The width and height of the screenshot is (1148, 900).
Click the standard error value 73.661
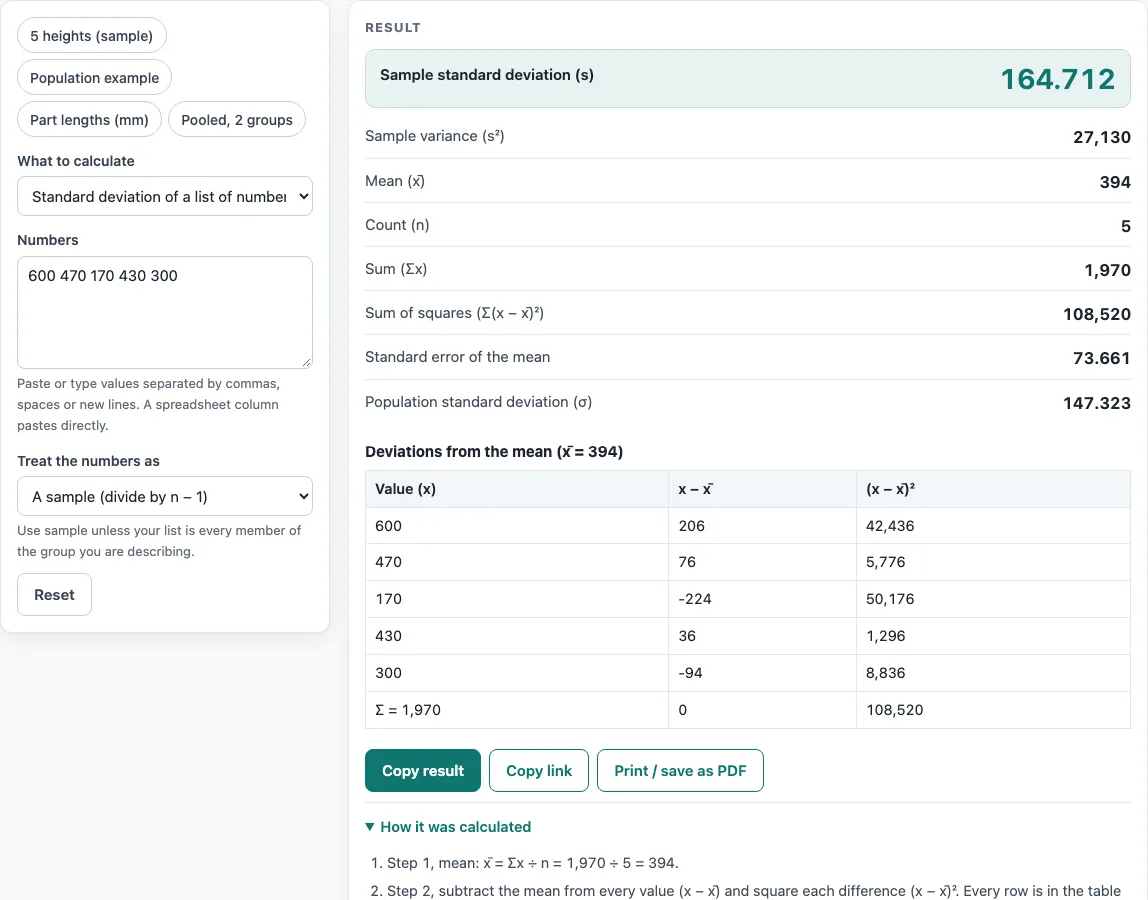point(1101,358)
